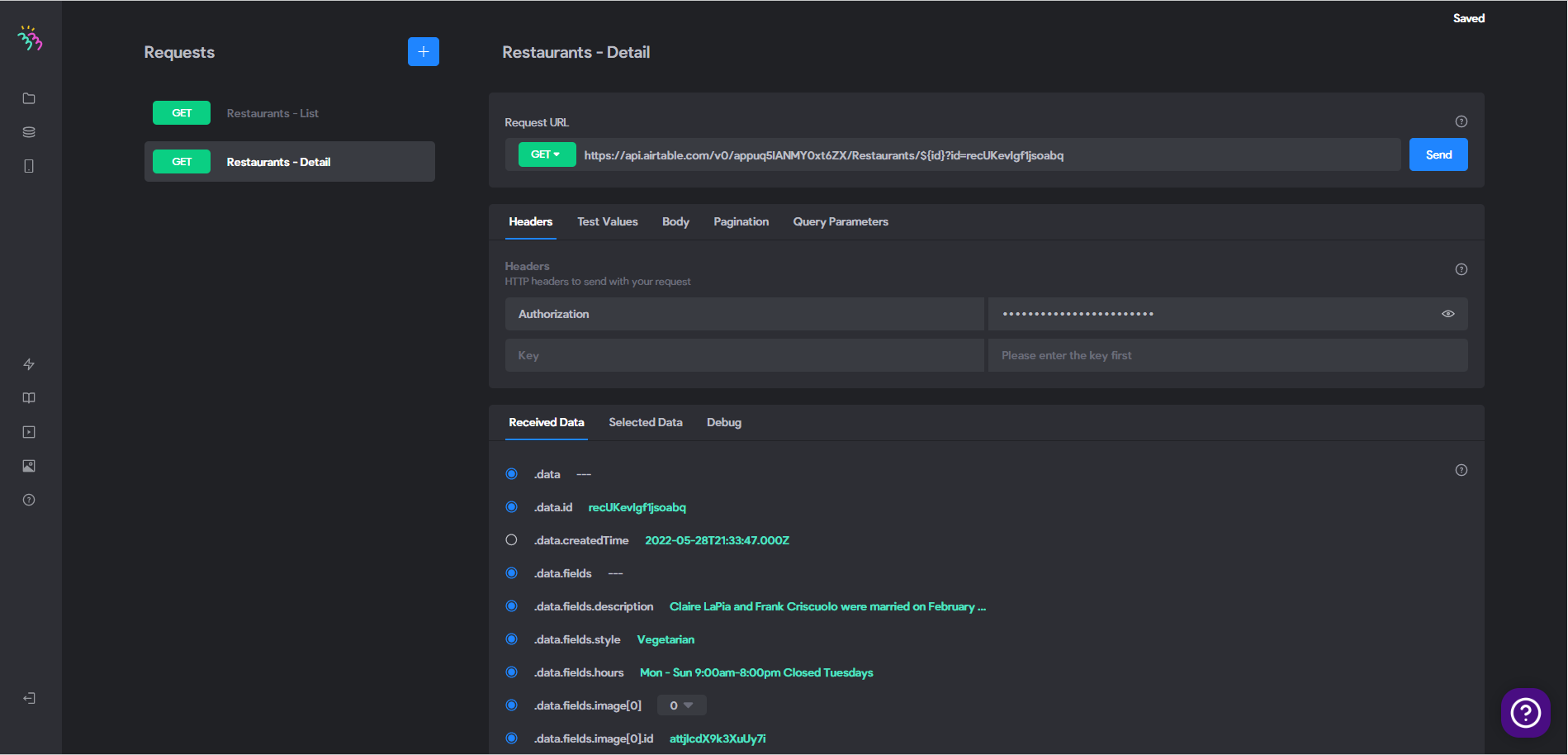Viewport: 1568px width, 755px height.
Task: Toggle the .data.fields.hours radio button
Action: point(512,672)
